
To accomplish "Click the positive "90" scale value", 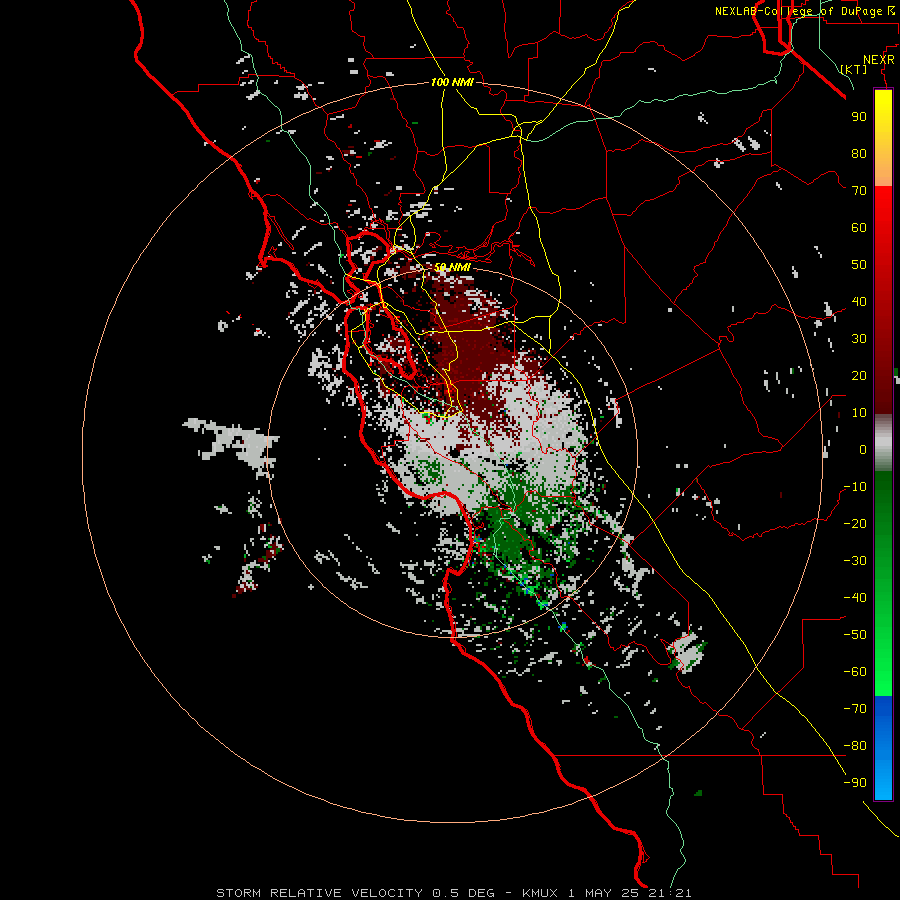I will click(859, 117).
